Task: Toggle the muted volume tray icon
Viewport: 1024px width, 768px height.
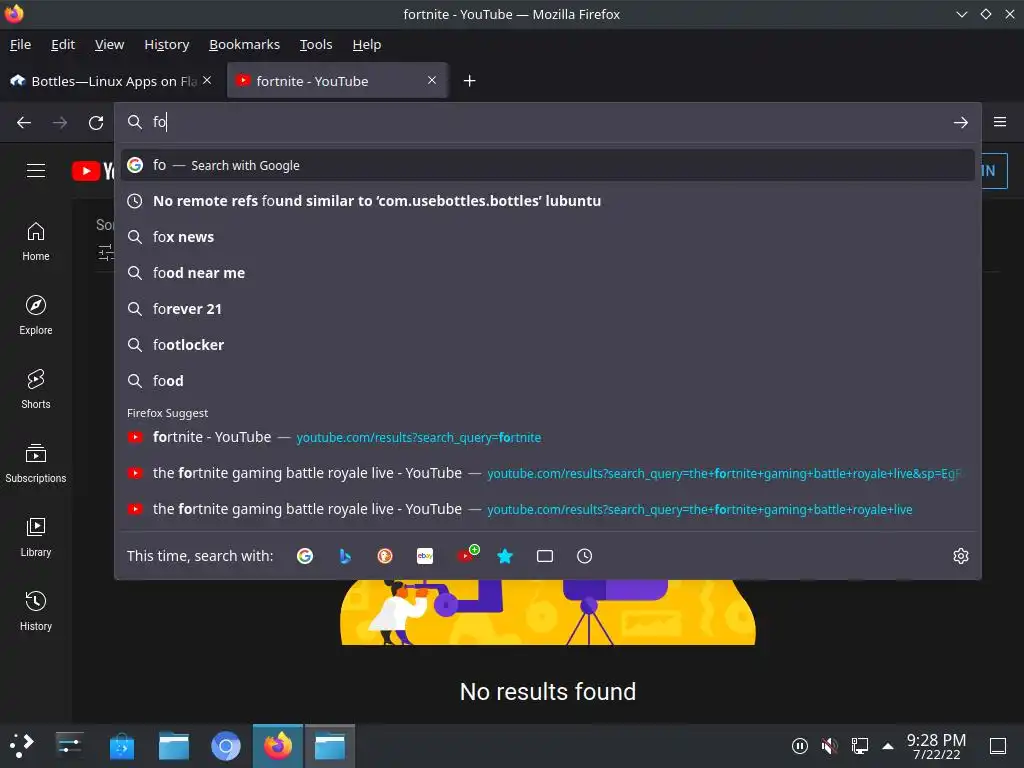Action: (829, 746)
